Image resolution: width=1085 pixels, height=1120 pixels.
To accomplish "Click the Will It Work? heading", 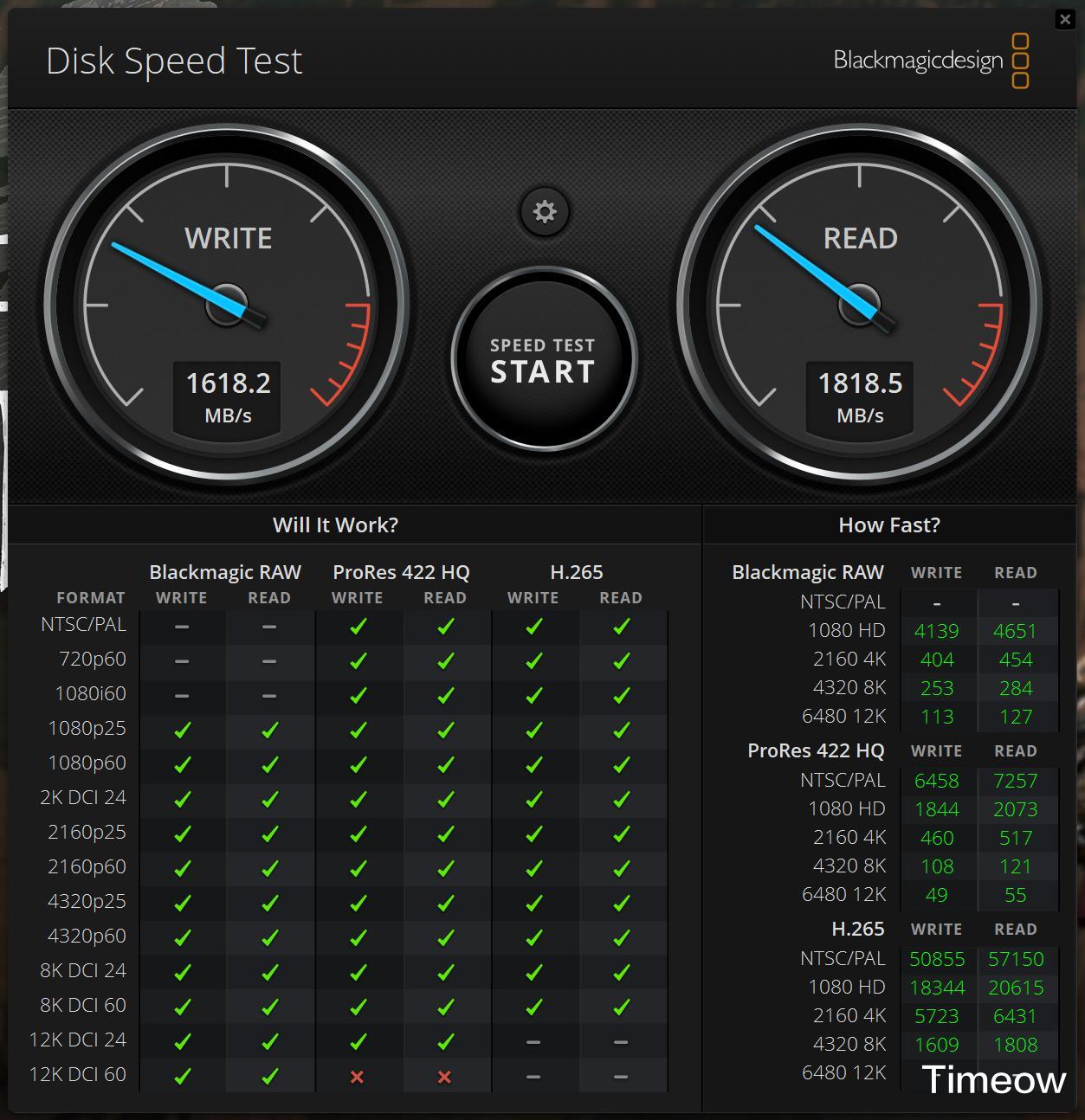I will (335, 525).
